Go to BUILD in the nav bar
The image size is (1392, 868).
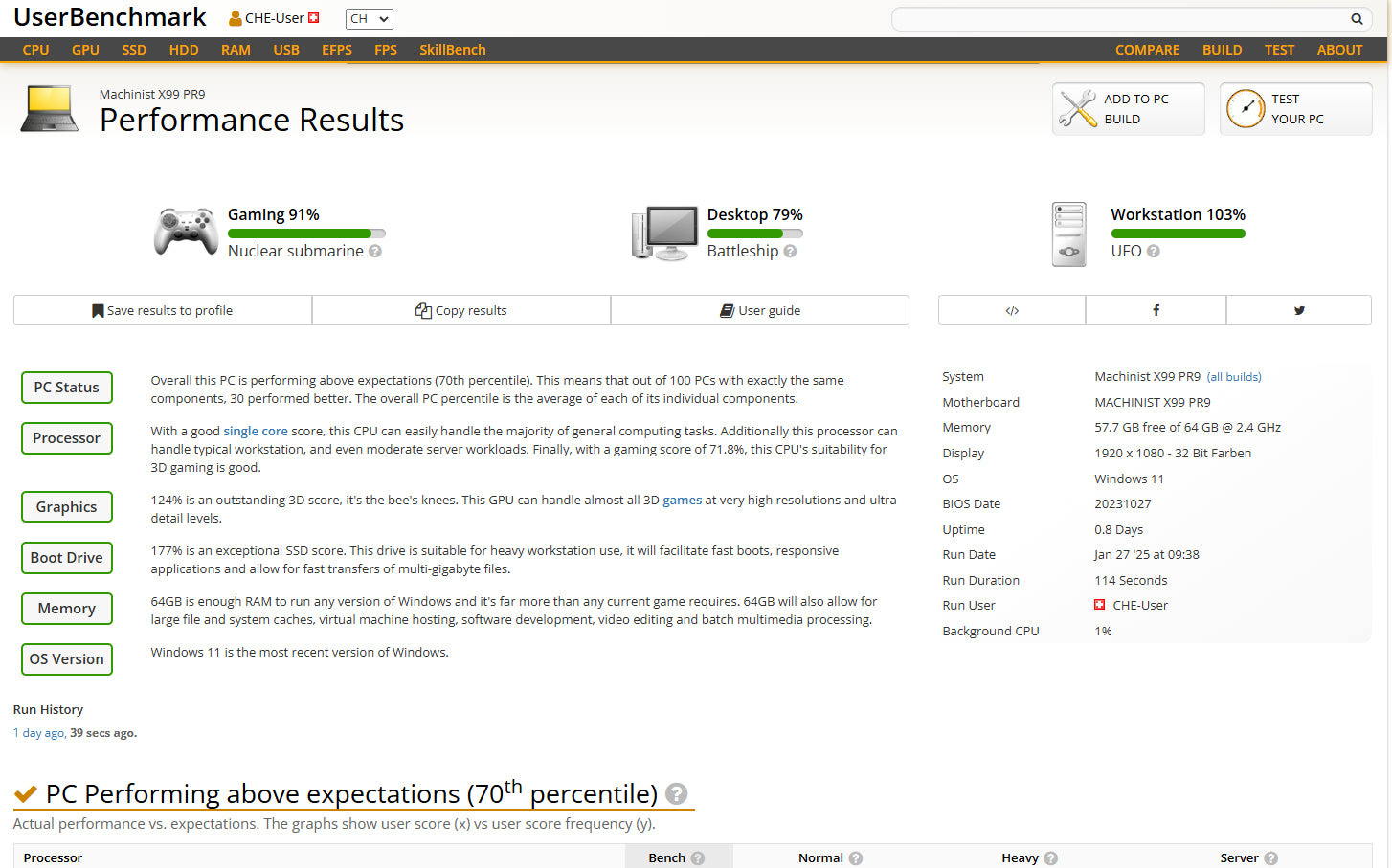tap(1222, 50)
